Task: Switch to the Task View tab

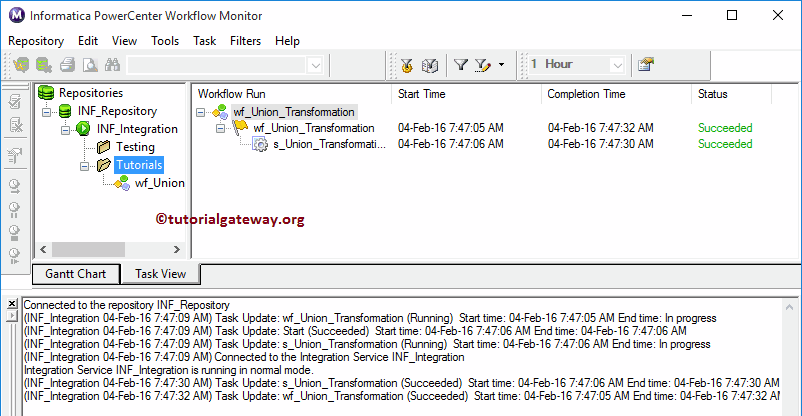Action: (x=160, y=274)
